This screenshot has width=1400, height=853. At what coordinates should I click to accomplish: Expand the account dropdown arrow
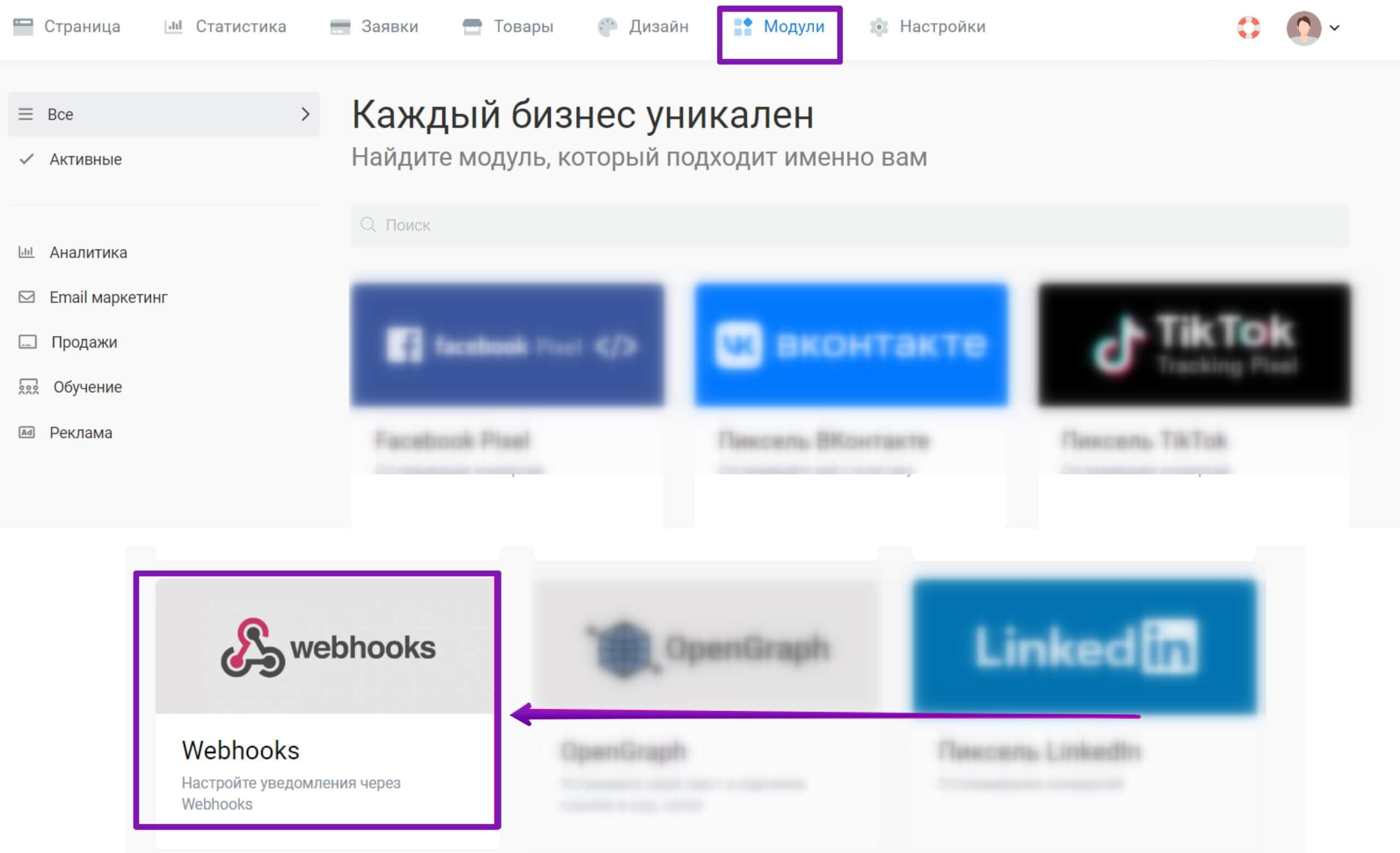1335,27
